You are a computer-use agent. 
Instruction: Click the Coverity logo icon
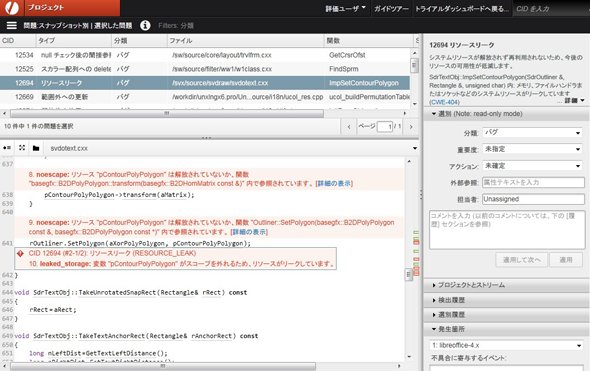coord(12,8)
